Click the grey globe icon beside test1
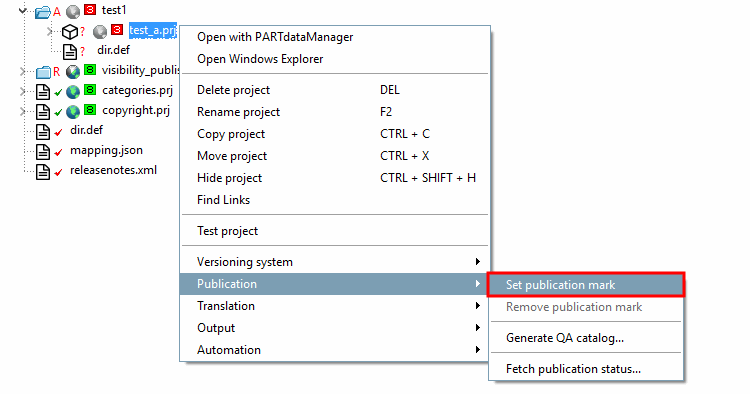The image size is (750, 394). tap(73, 11)
